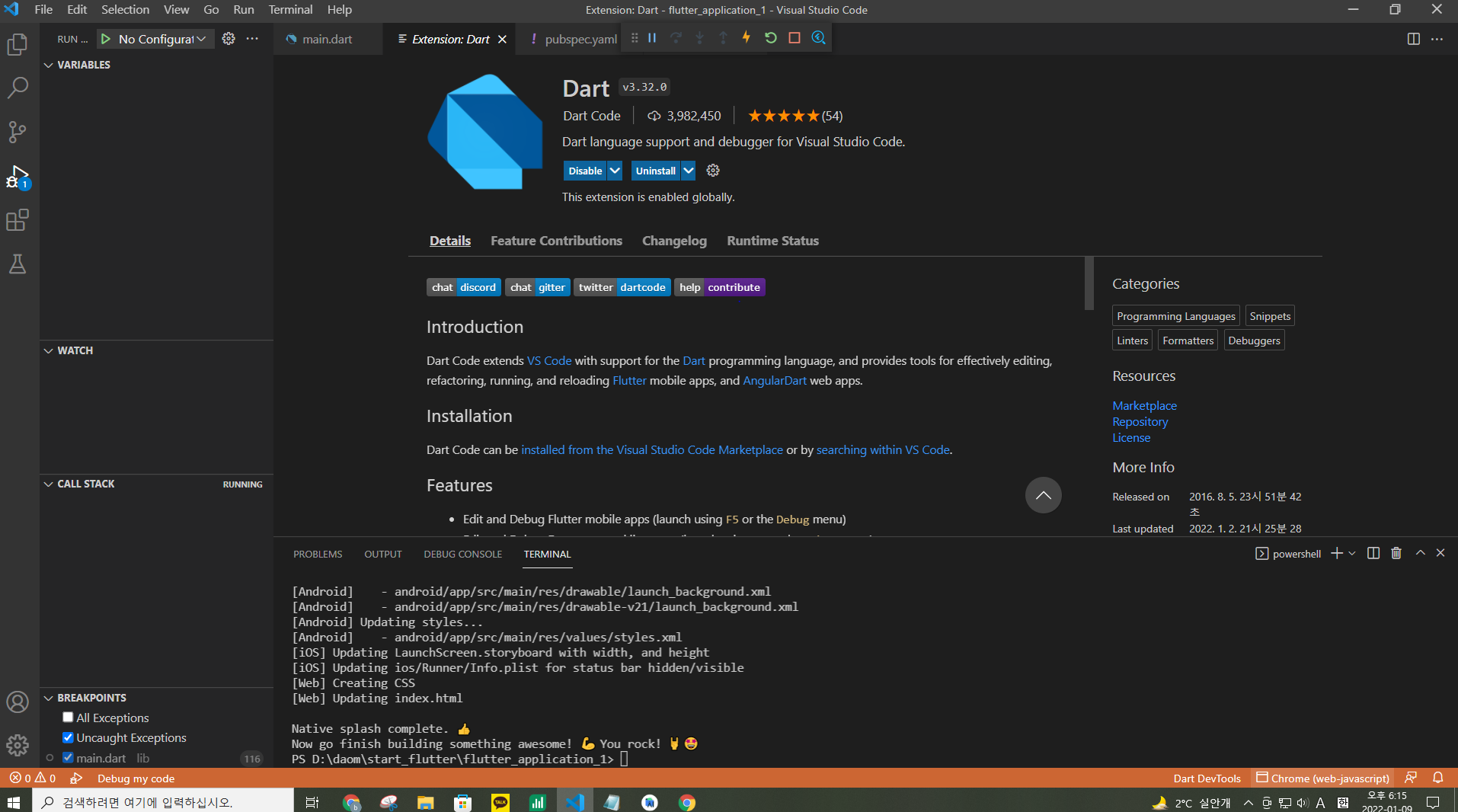Screen dimensions: 1458x812
Task: Stop the debug session
Action: [x=795, y=37]
